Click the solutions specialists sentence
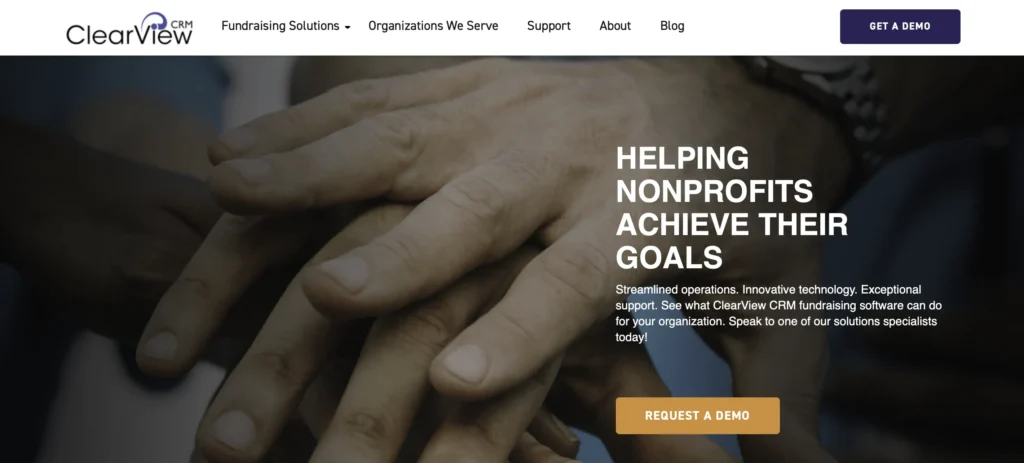Screen dimensions: 1024x463 point(776,330)
